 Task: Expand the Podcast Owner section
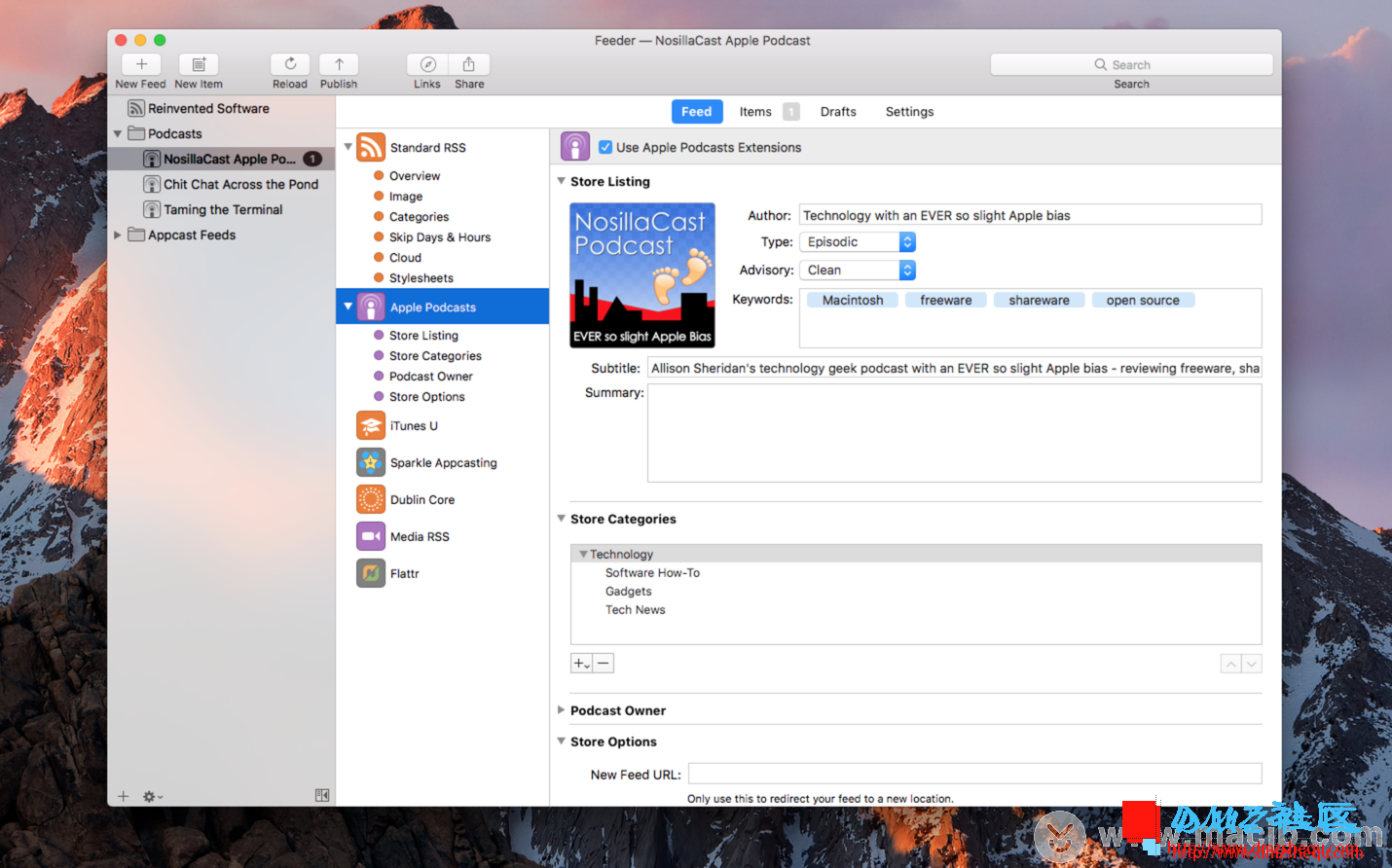tap(561, 710)
